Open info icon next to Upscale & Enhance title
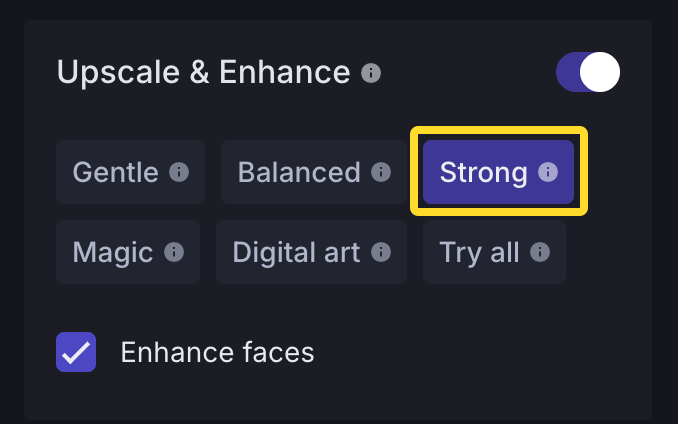This screenshot has height=424, width=678. pyautogui.click(x=371, y=73)
